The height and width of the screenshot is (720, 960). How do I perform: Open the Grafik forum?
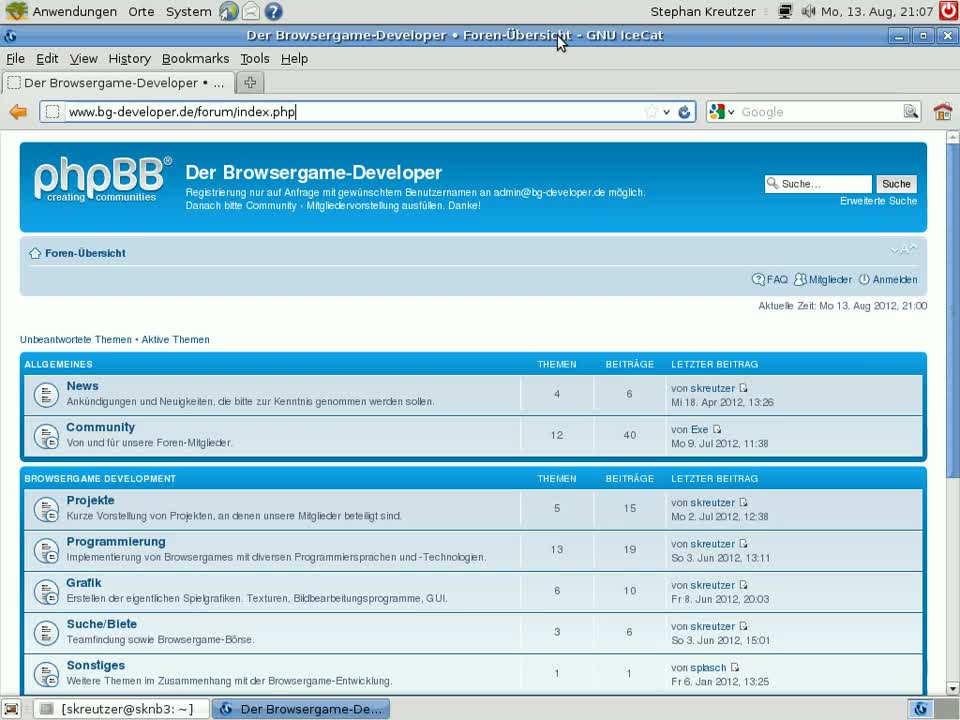pos(84,582)
